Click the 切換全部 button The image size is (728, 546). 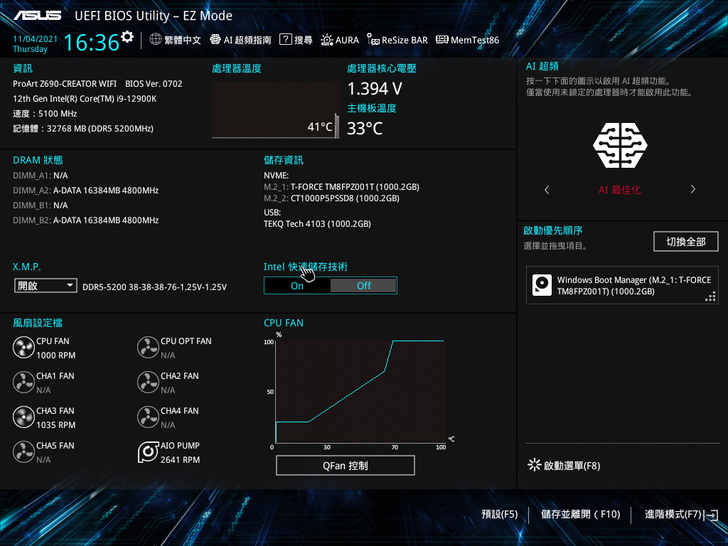(x=686, y=241)
